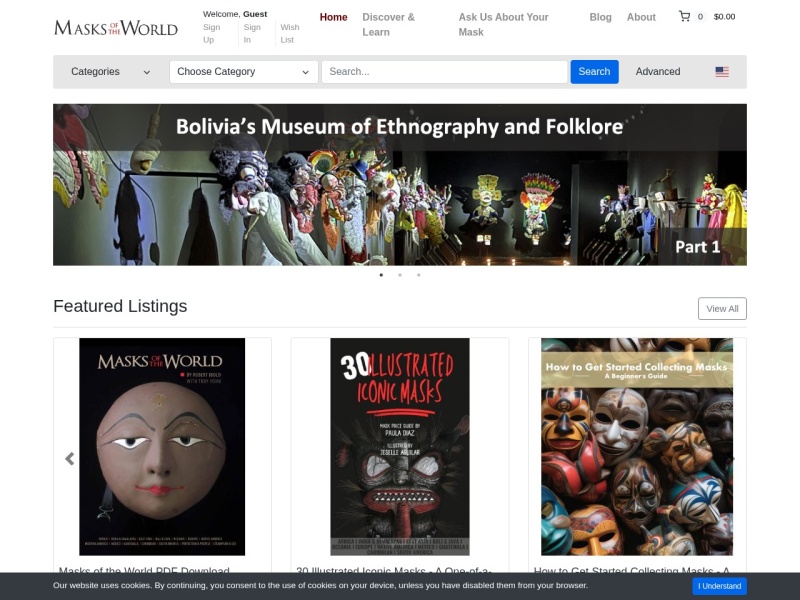800x600 pixels.
Task: Select the second carousel dot
Action: click(x=400, y=275)
